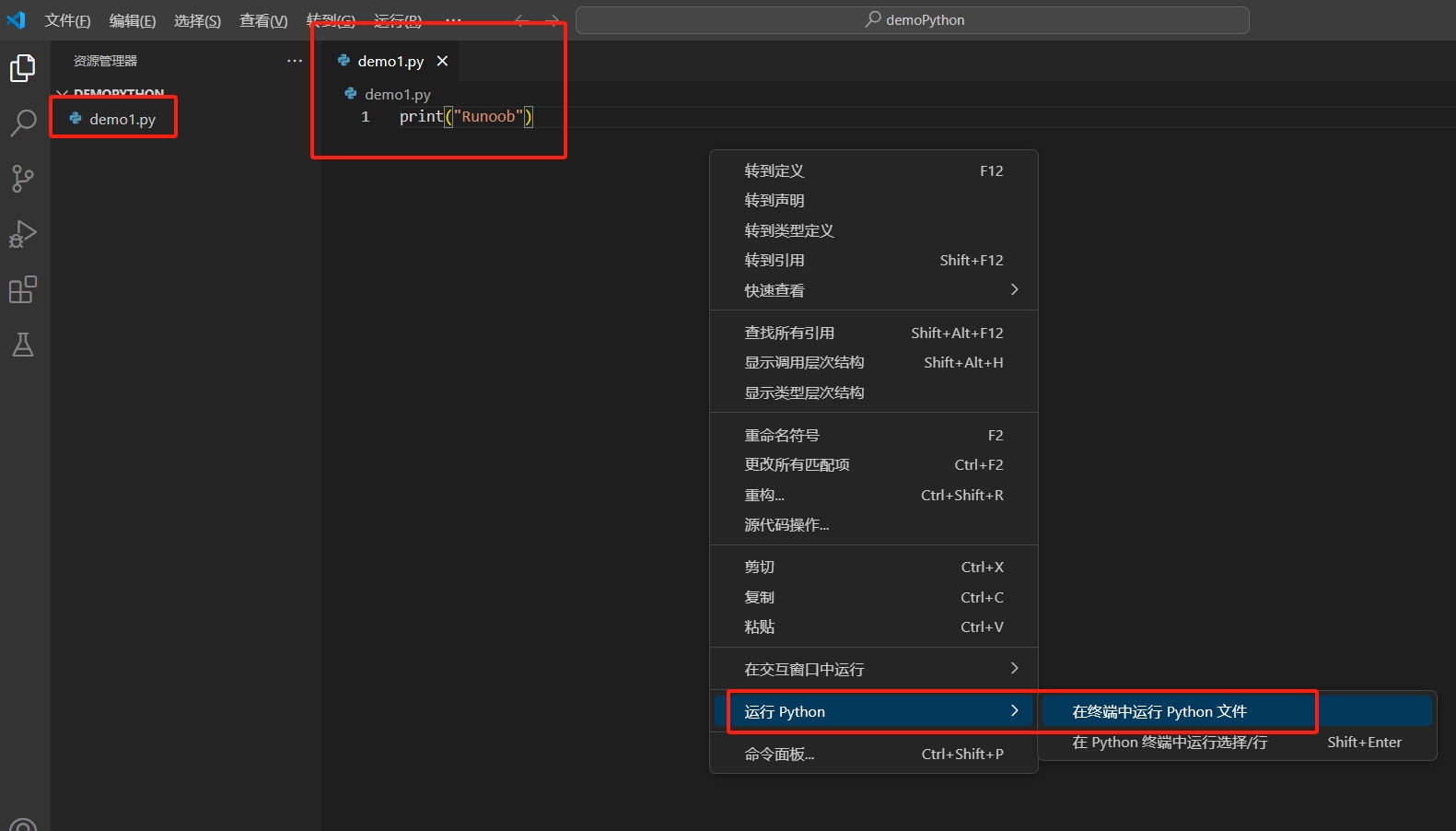Select 运行 Python in context menu
1456x831 pixels.
pos(873,711)
